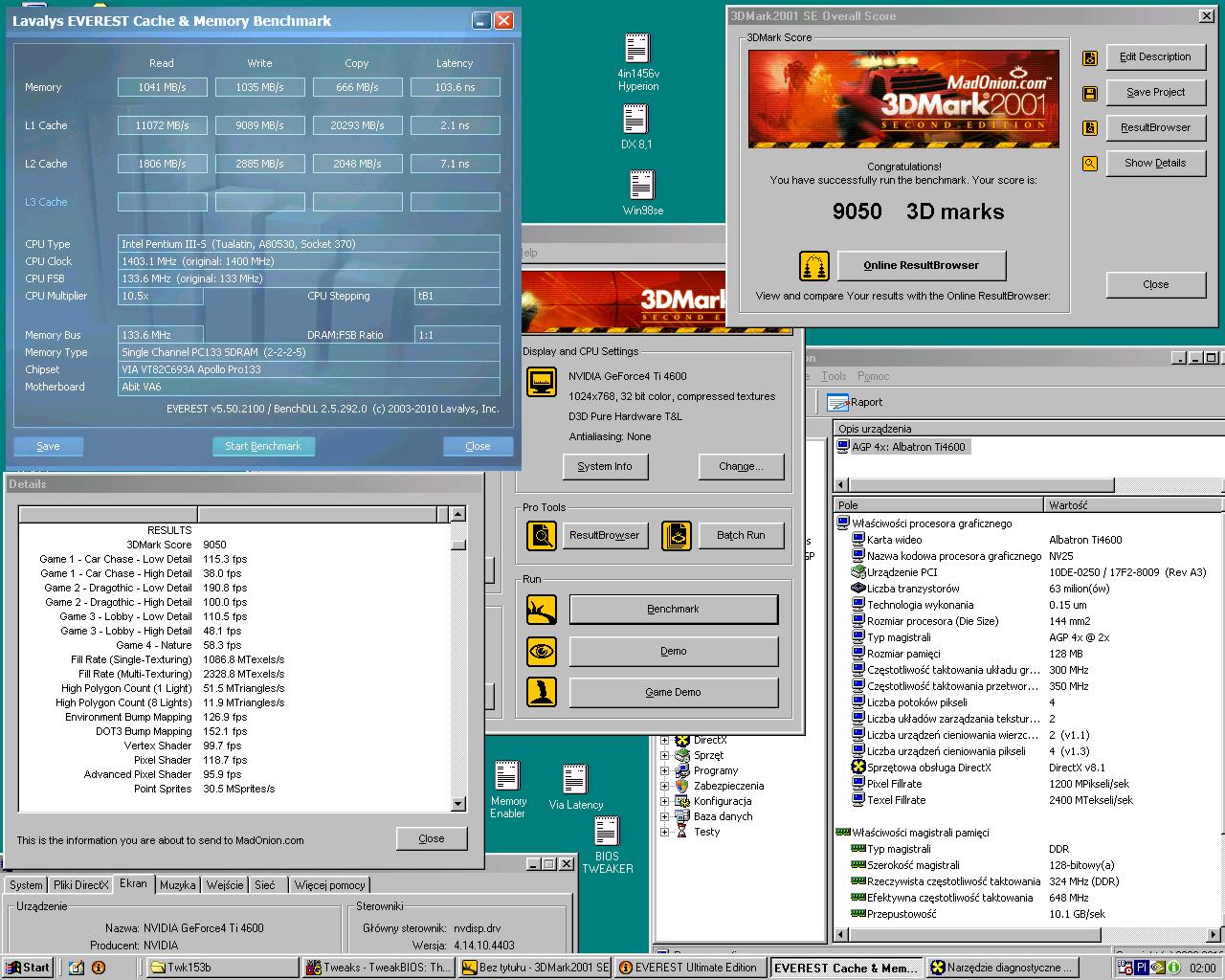This screenshot has width=1225, height=980.
Task: Click the Show Details magnifier icon
Action: [1089, 164]
